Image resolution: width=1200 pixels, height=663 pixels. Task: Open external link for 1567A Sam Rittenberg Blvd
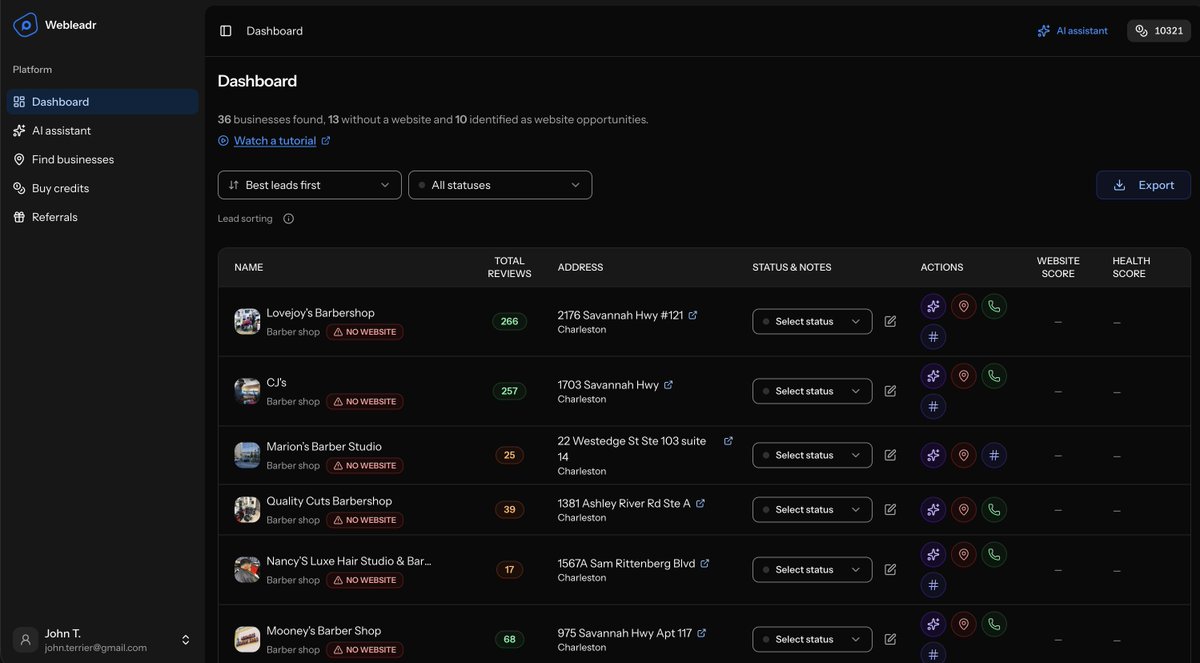tap(705, 564)
